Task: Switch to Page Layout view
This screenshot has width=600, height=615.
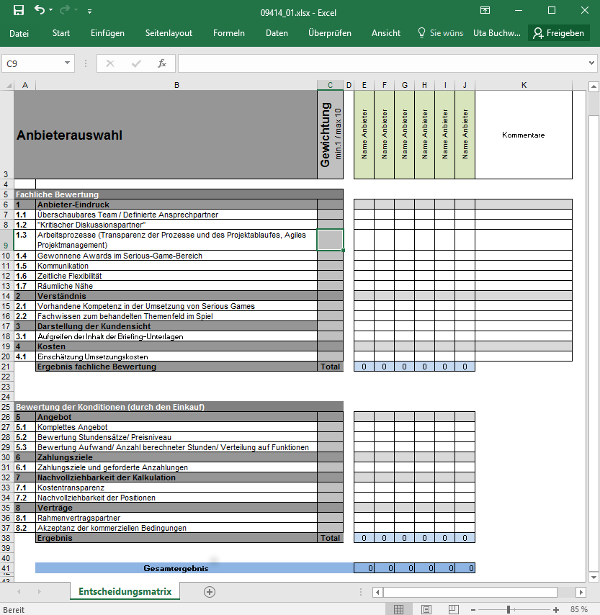Action: (426, 608)
